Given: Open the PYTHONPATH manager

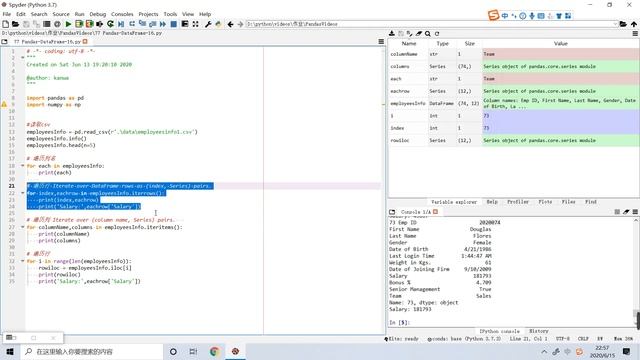Looking at the screenshot, I should pos(218,24).
